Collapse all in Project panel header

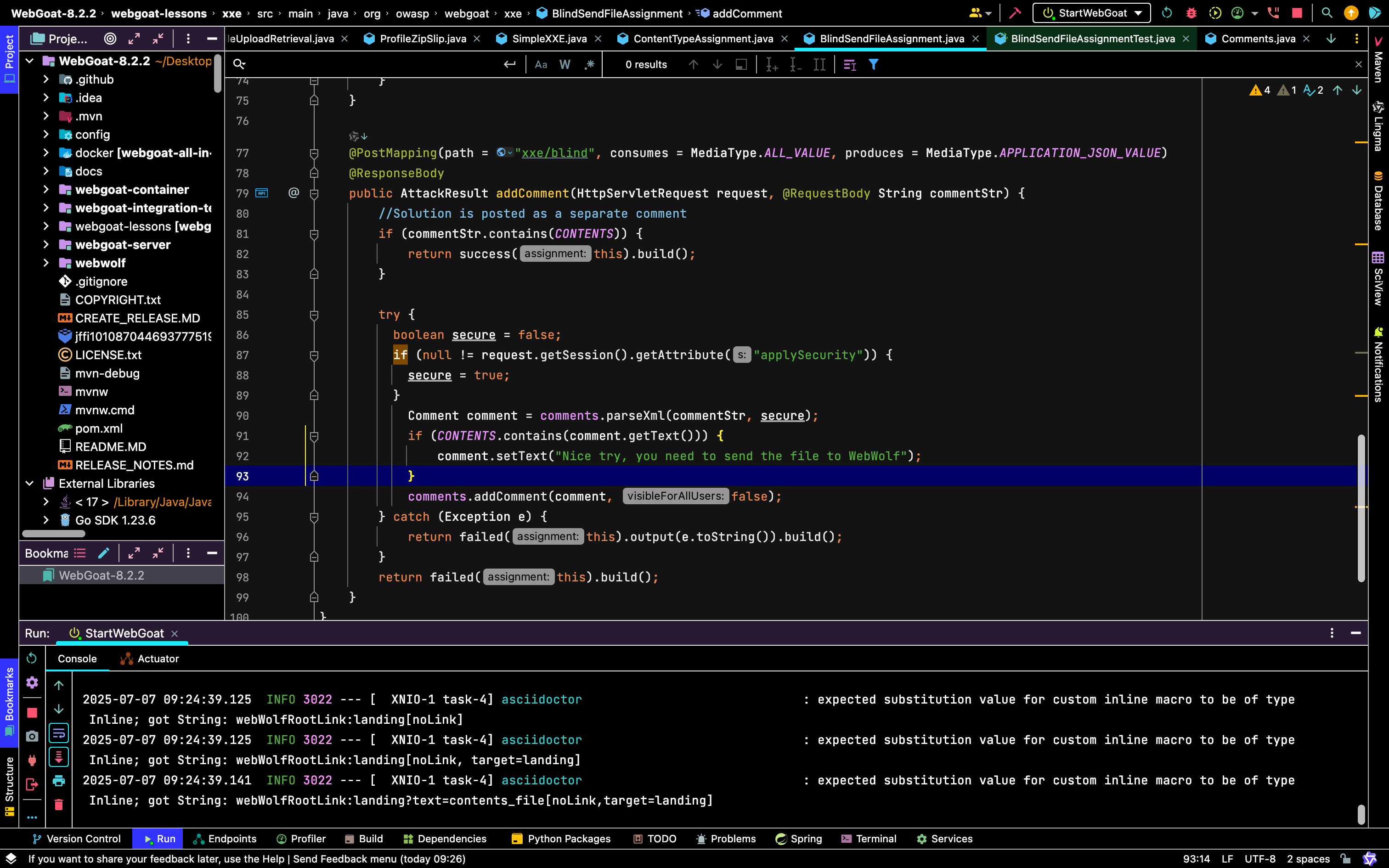[x=158, y=39]
